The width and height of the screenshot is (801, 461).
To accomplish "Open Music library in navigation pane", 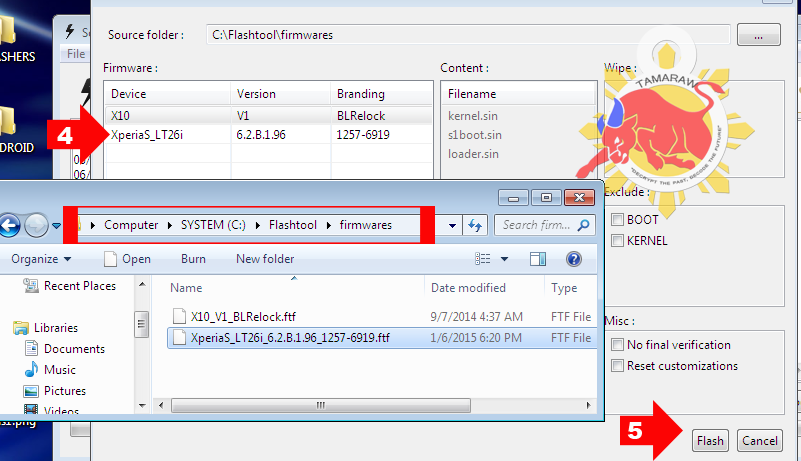I will coord(50,370).
